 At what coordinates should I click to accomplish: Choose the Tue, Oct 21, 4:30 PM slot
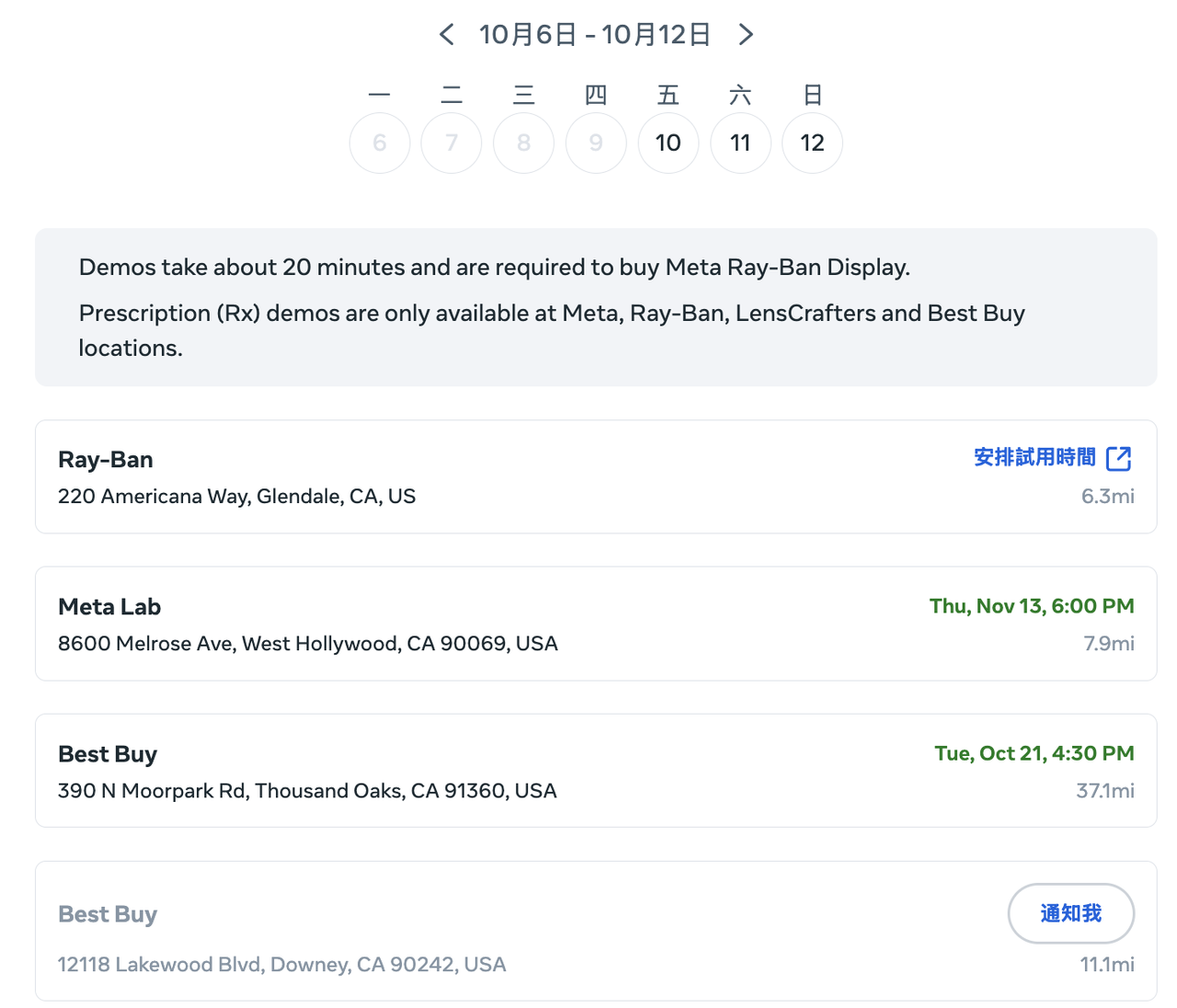pos(1034,753)
